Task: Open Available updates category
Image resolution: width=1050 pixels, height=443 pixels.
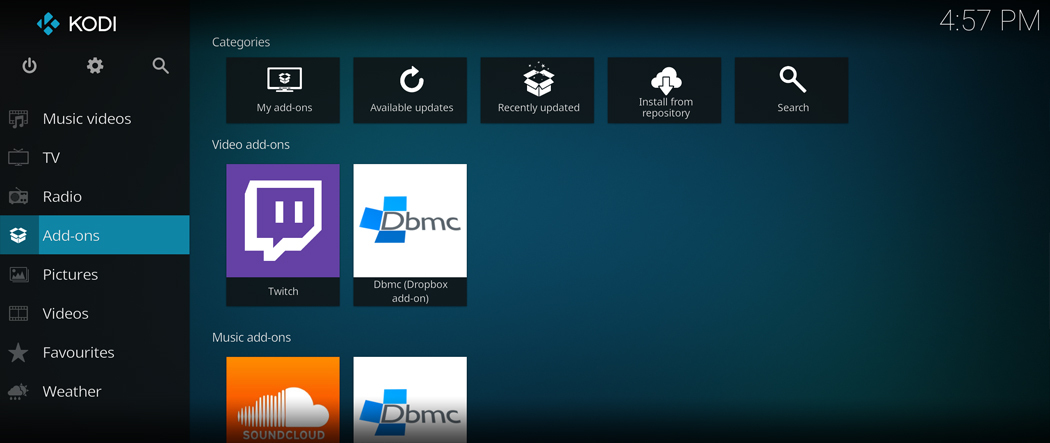Action: point(410,90)
